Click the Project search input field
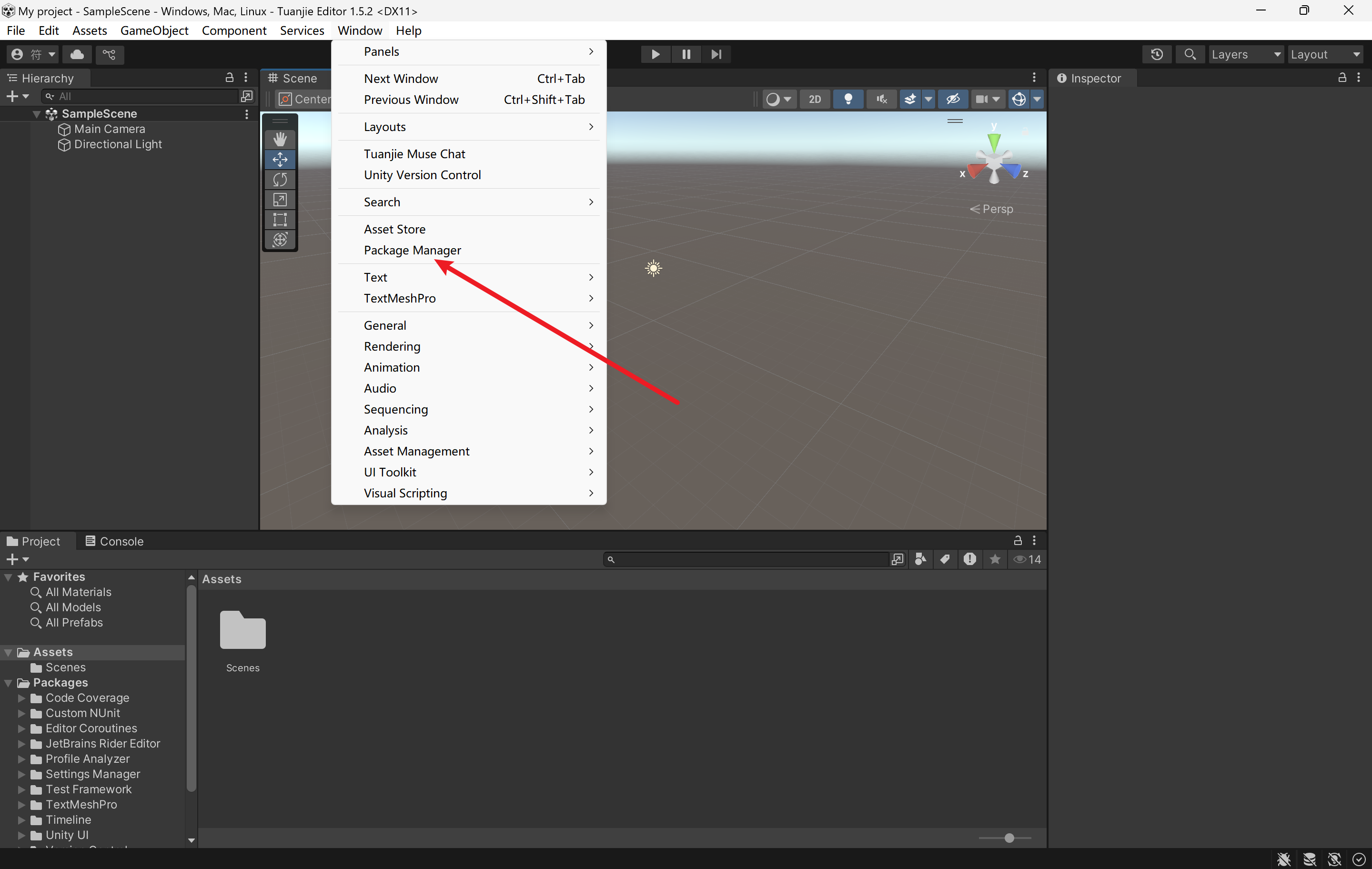Image resolution: width=1372 pixels, height=869 pixels. pos(747,559)
